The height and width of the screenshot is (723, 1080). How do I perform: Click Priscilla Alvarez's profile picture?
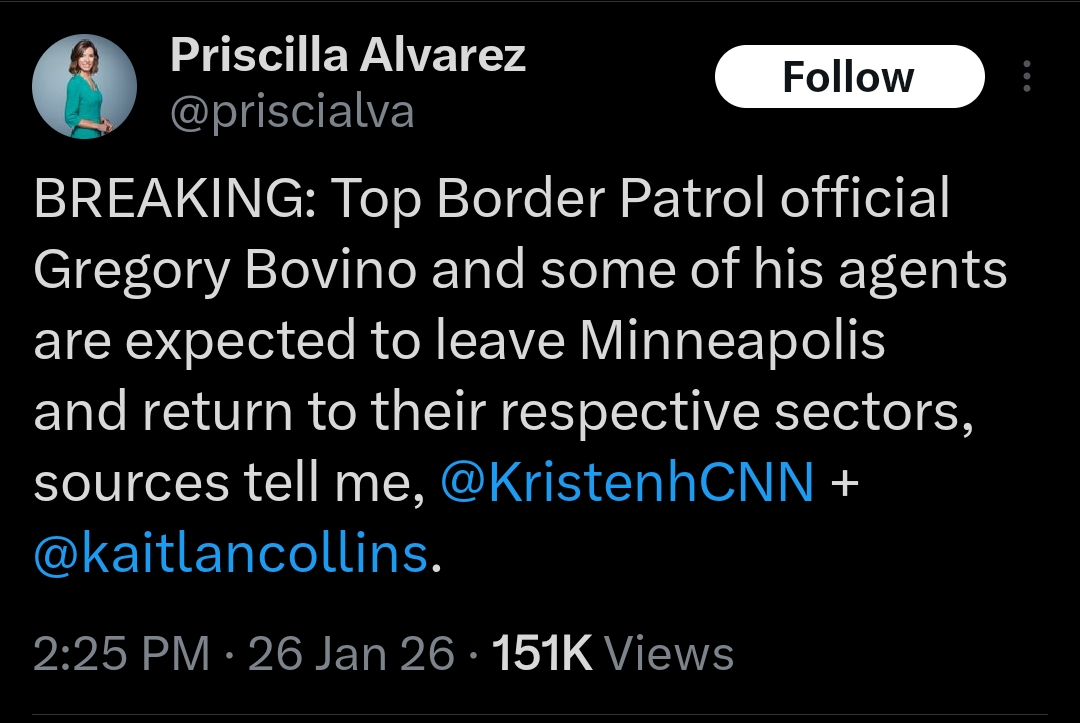[84, 86]
